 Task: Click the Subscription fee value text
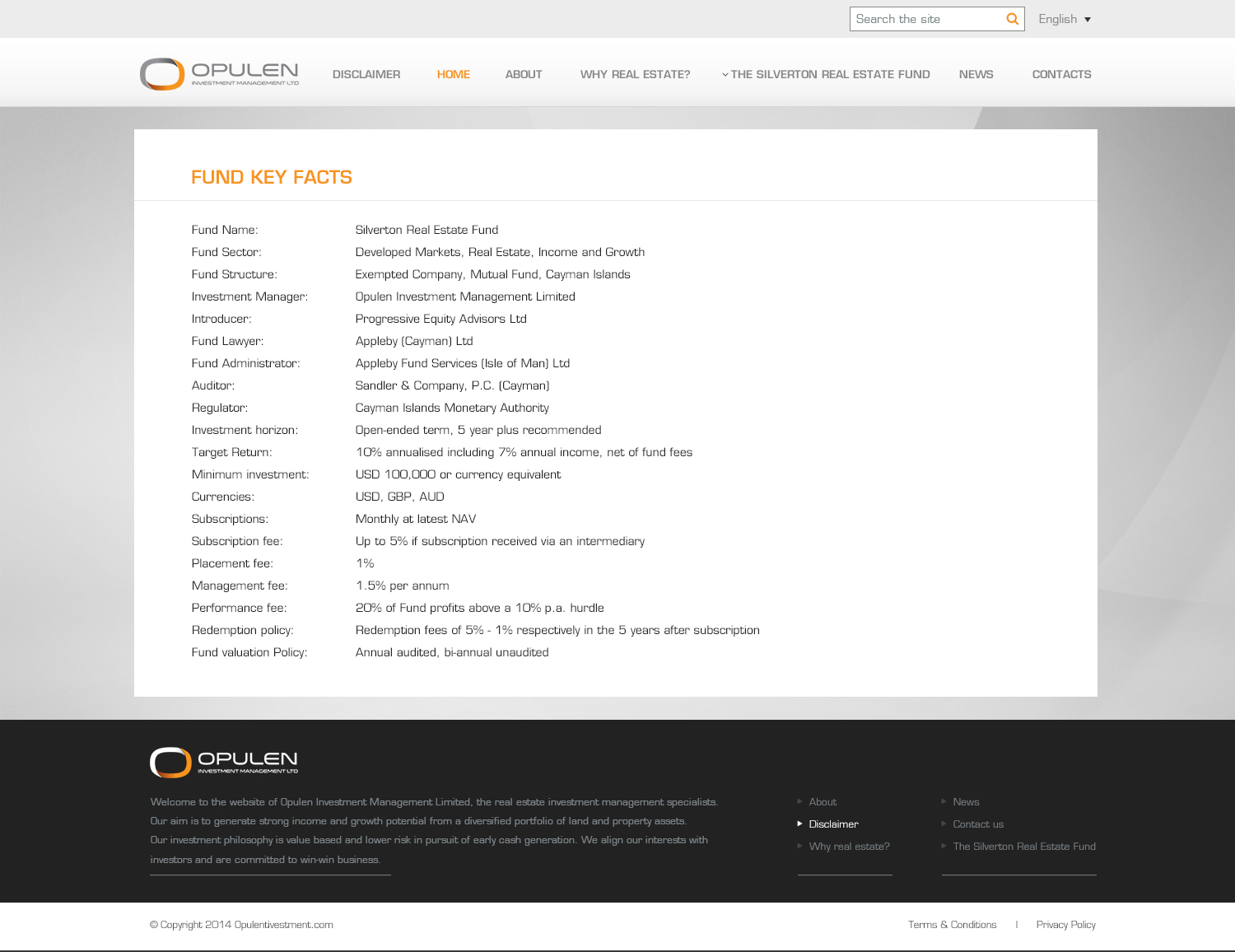coord(500,541)
